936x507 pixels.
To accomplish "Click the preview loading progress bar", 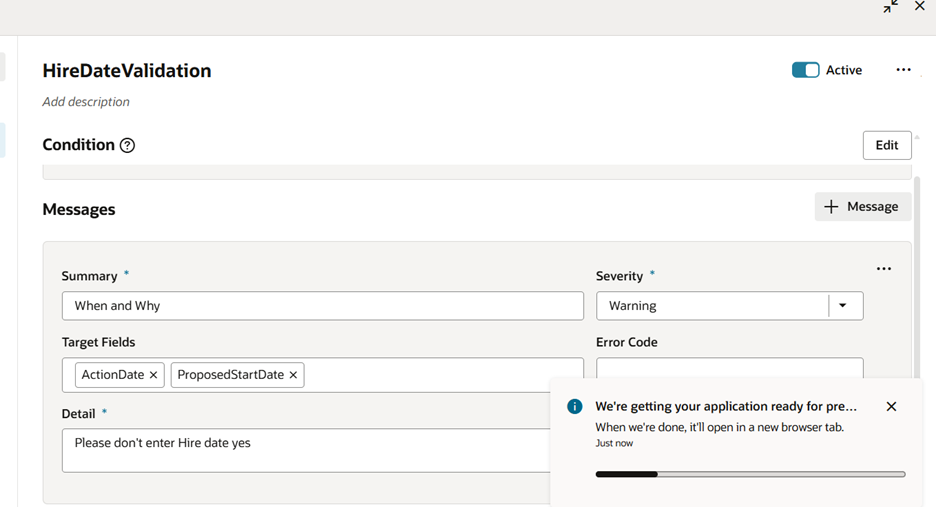I will (750, 474).
